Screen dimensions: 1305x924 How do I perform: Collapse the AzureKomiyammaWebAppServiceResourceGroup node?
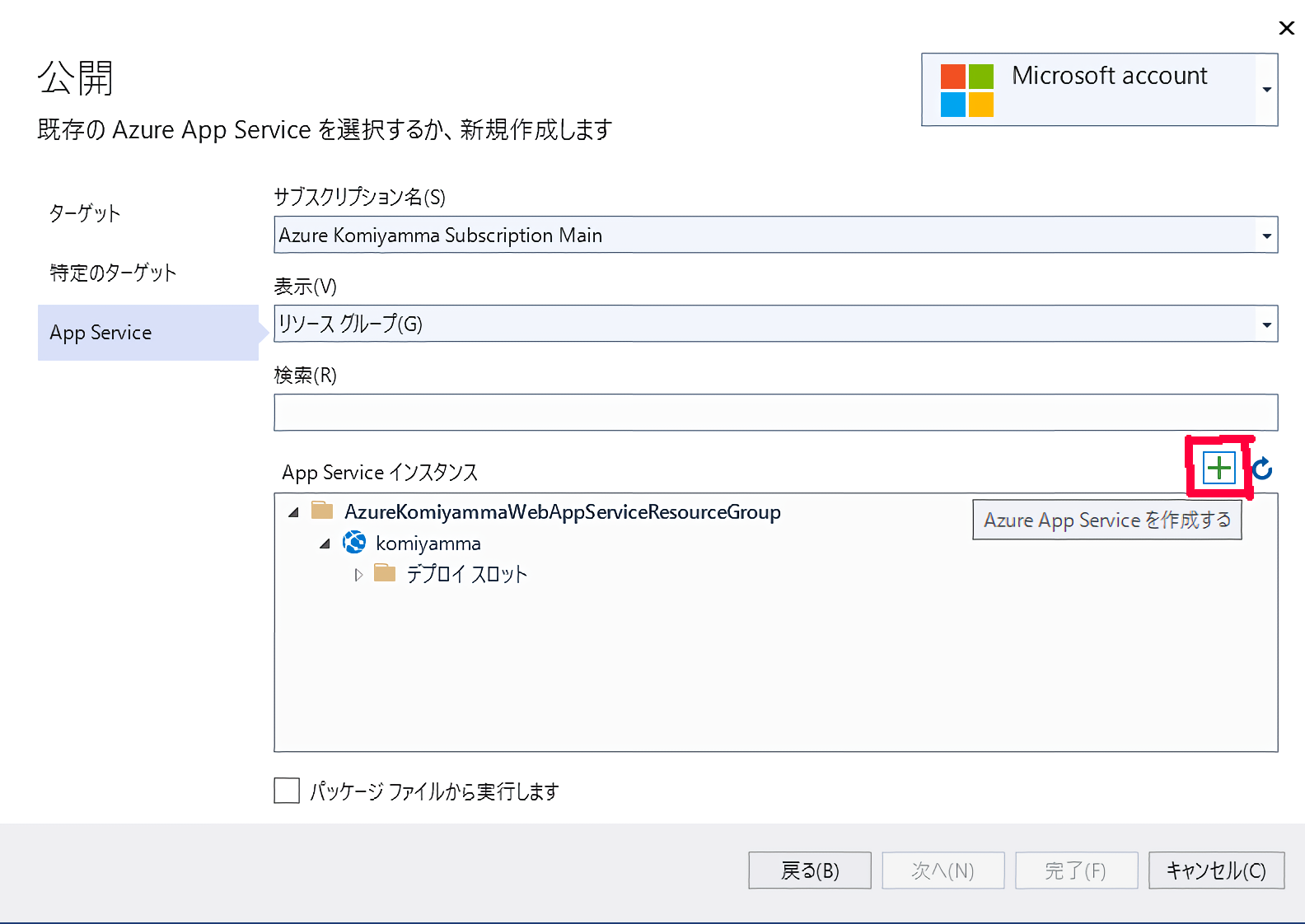point(293,512)
